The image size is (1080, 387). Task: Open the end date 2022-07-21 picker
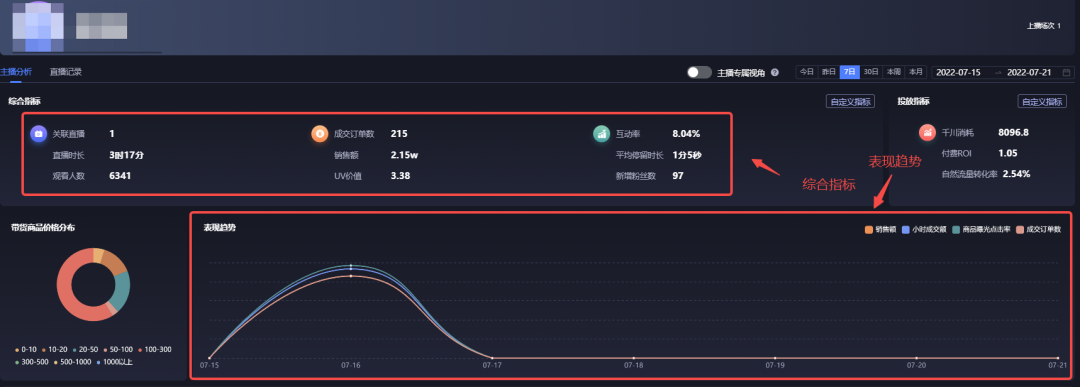coord(1029,72)
